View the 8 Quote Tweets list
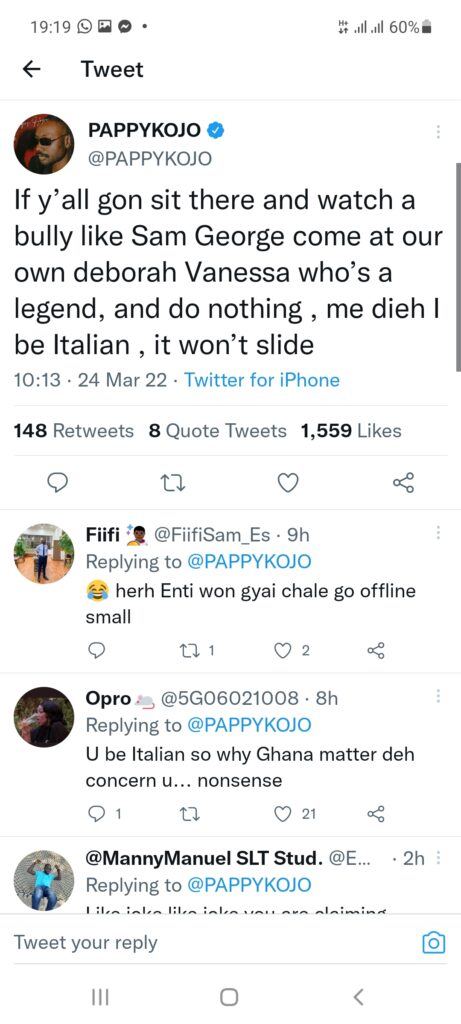461x1024 pixels. click(x=217, y=431)
